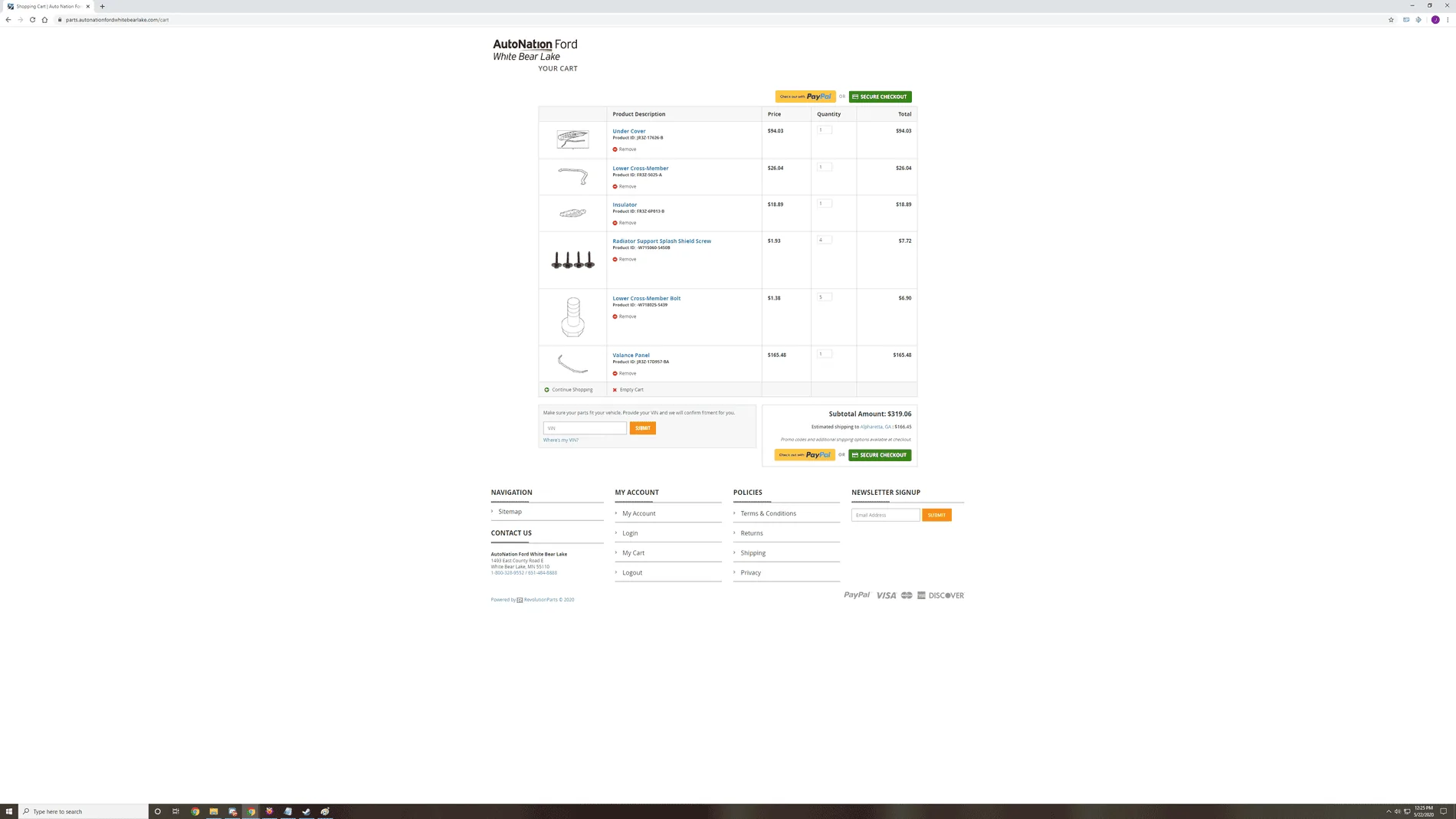1456x819 pixels.
Task: Open the Sitemap footer link
Action: (x=510, y=512)
